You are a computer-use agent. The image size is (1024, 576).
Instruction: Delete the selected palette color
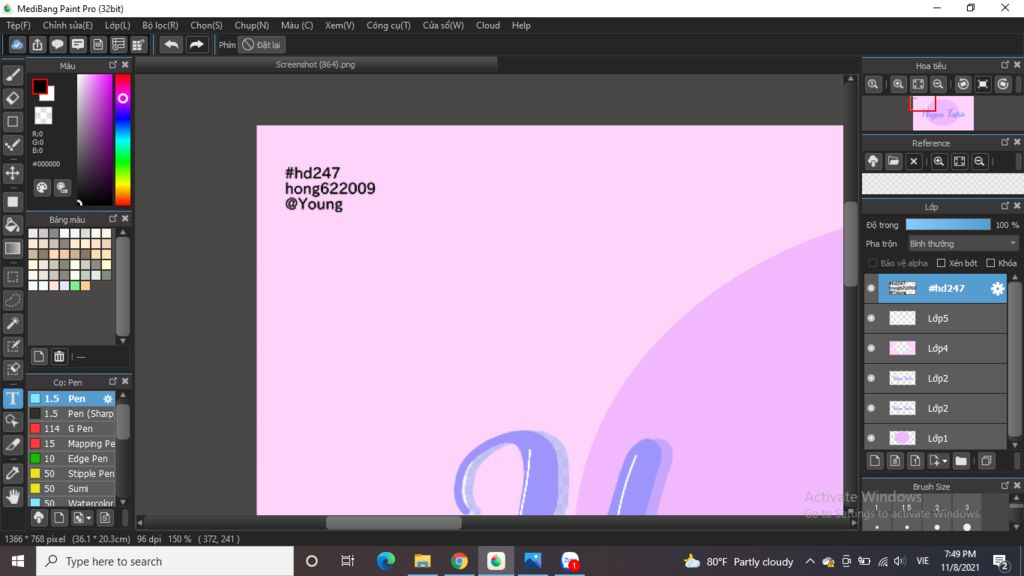tap(59, 357)
